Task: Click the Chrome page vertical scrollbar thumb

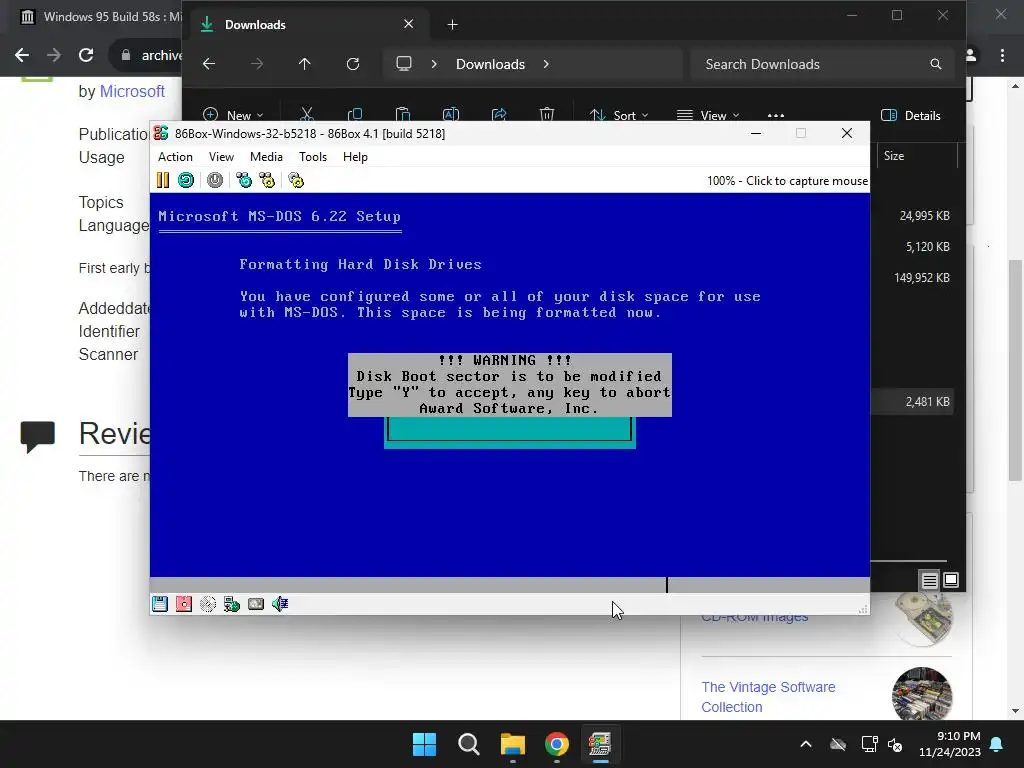Action: (1016, 370)
